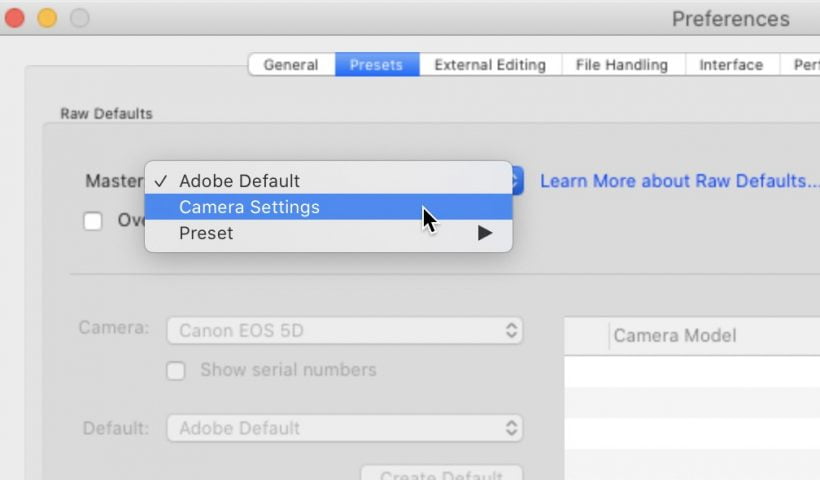Toggle the Override checkbox below Master

click(x=93, y=221)
